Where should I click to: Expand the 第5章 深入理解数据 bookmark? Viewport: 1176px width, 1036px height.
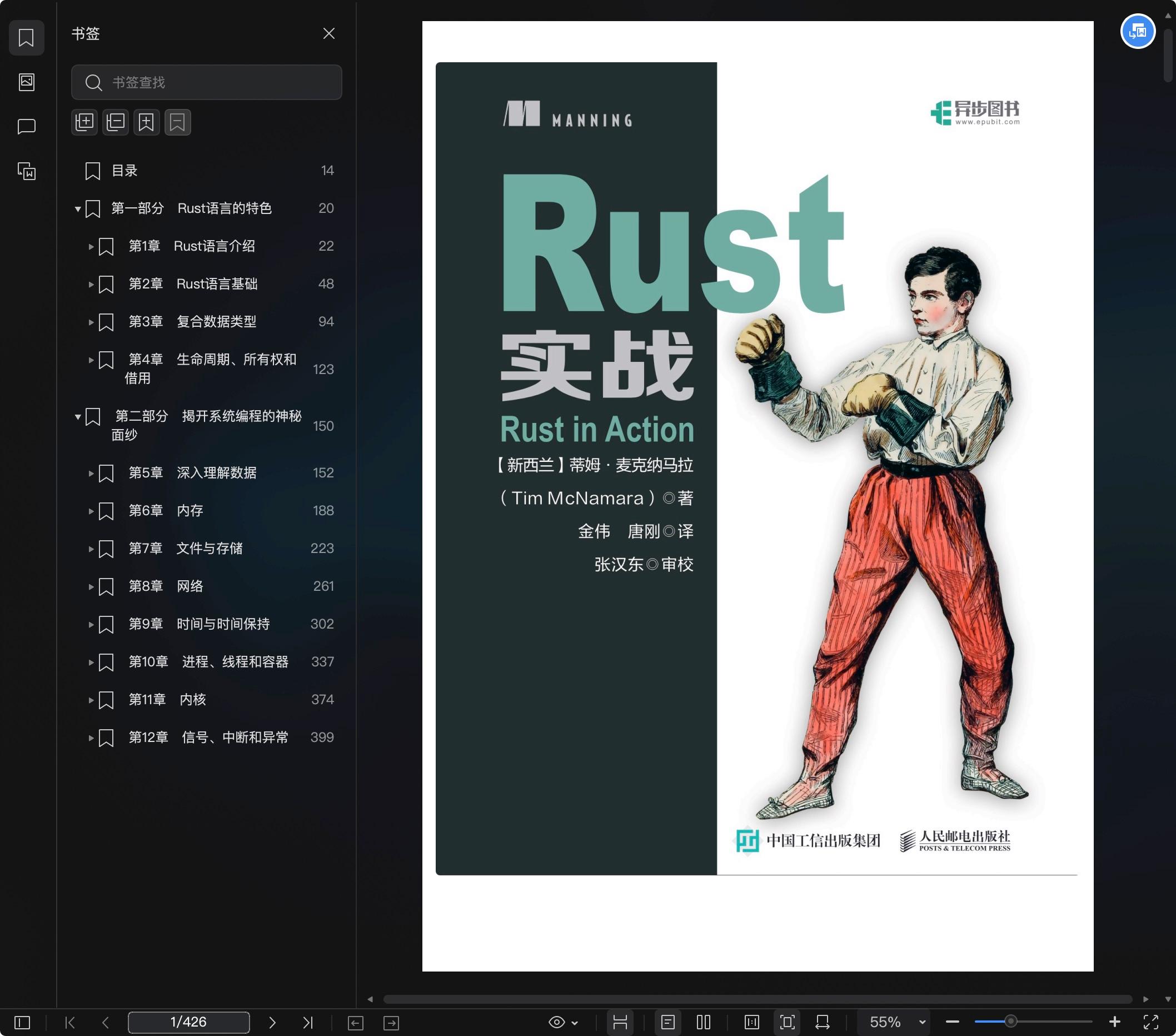(91, 474)
